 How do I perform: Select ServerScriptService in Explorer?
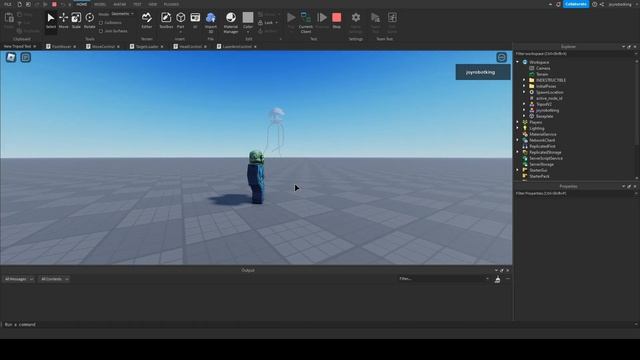click(546, 158)
